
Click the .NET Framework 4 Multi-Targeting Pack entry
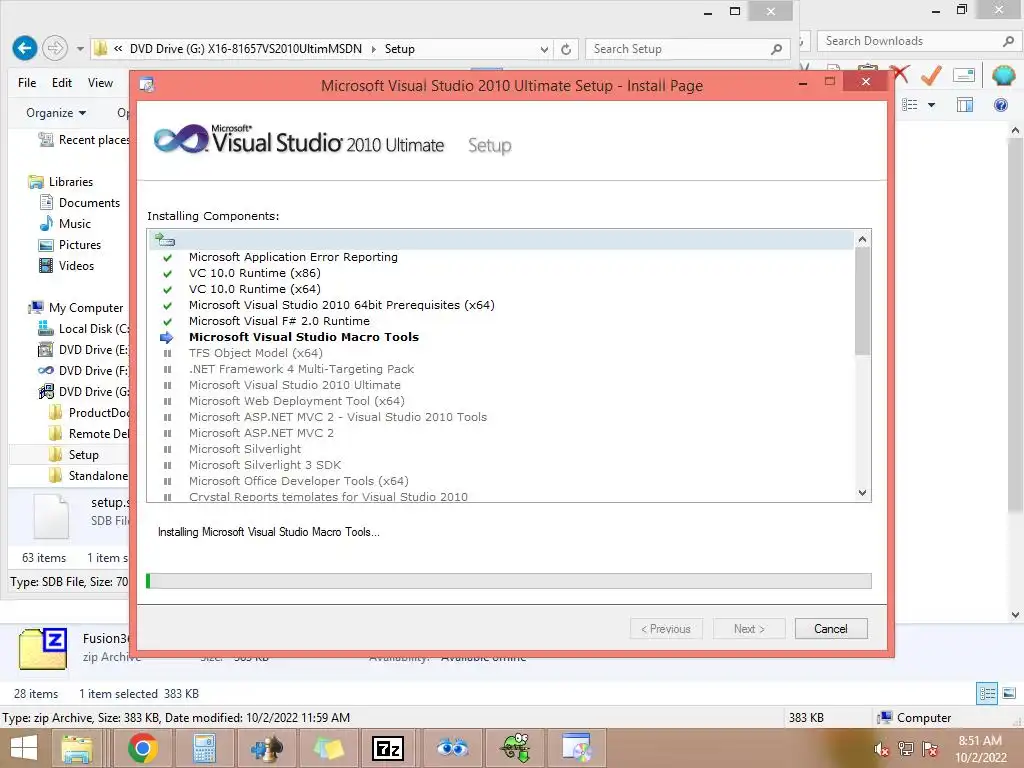click(301, 369)
